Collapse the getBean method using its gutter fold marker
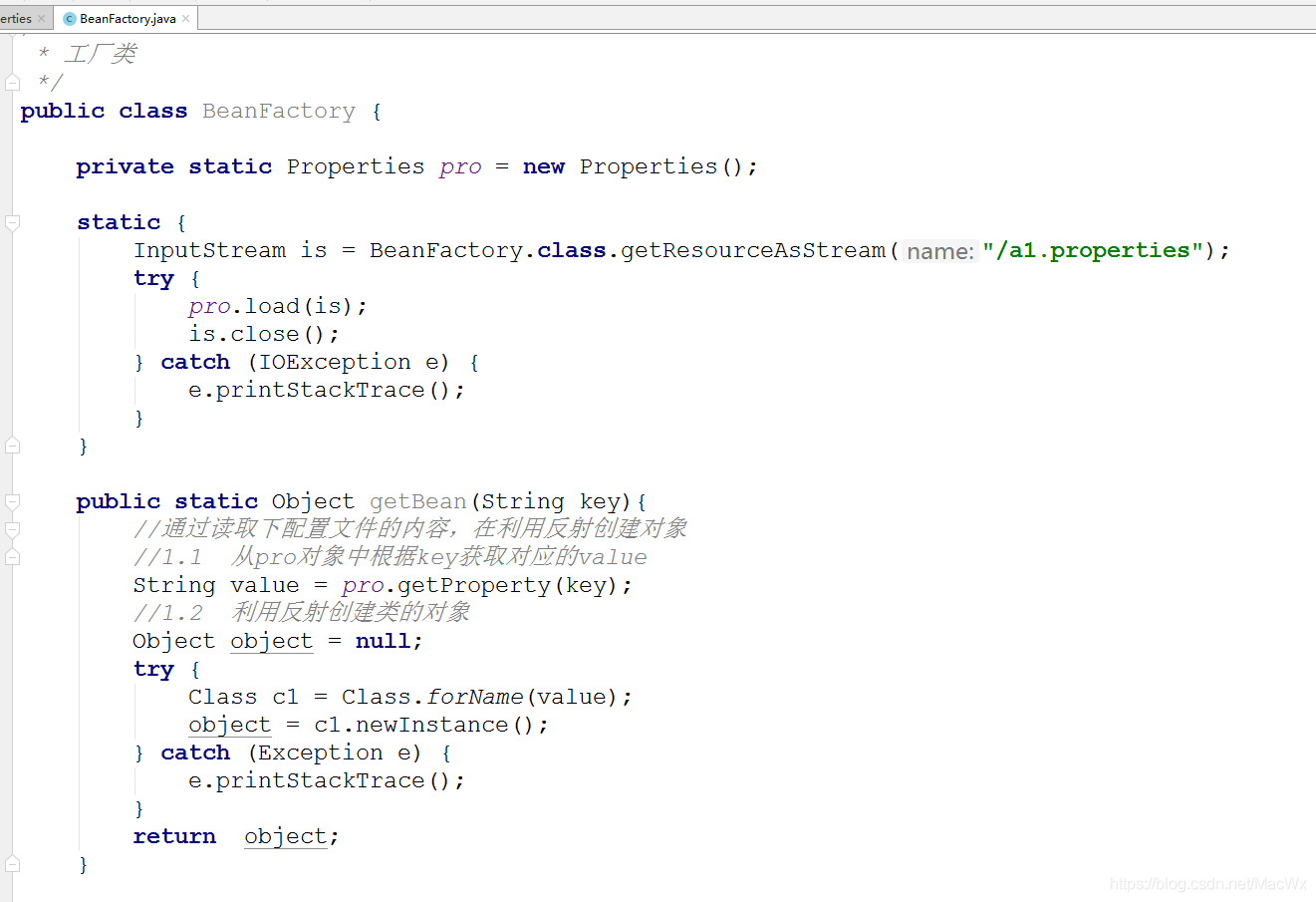 point(13,502)
